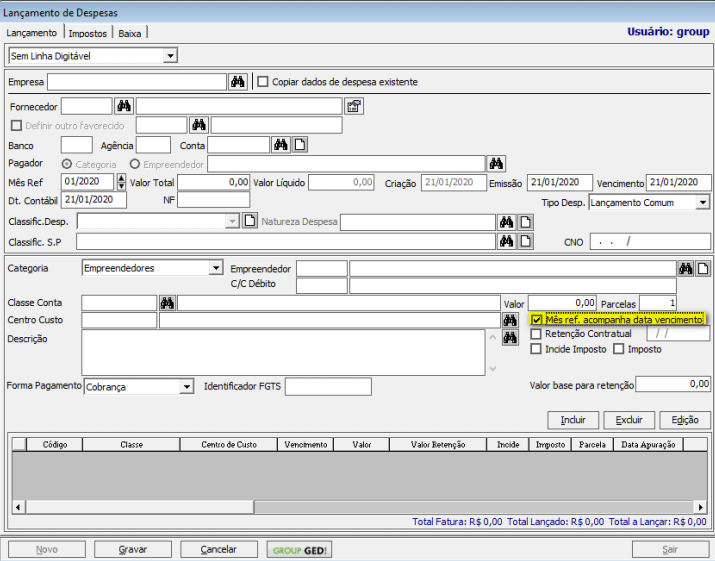715x561 pixels.
Task: Uncheck Mês ref. acompanha data vencimento
Action: pyautogui.click(x=537, y=320)
